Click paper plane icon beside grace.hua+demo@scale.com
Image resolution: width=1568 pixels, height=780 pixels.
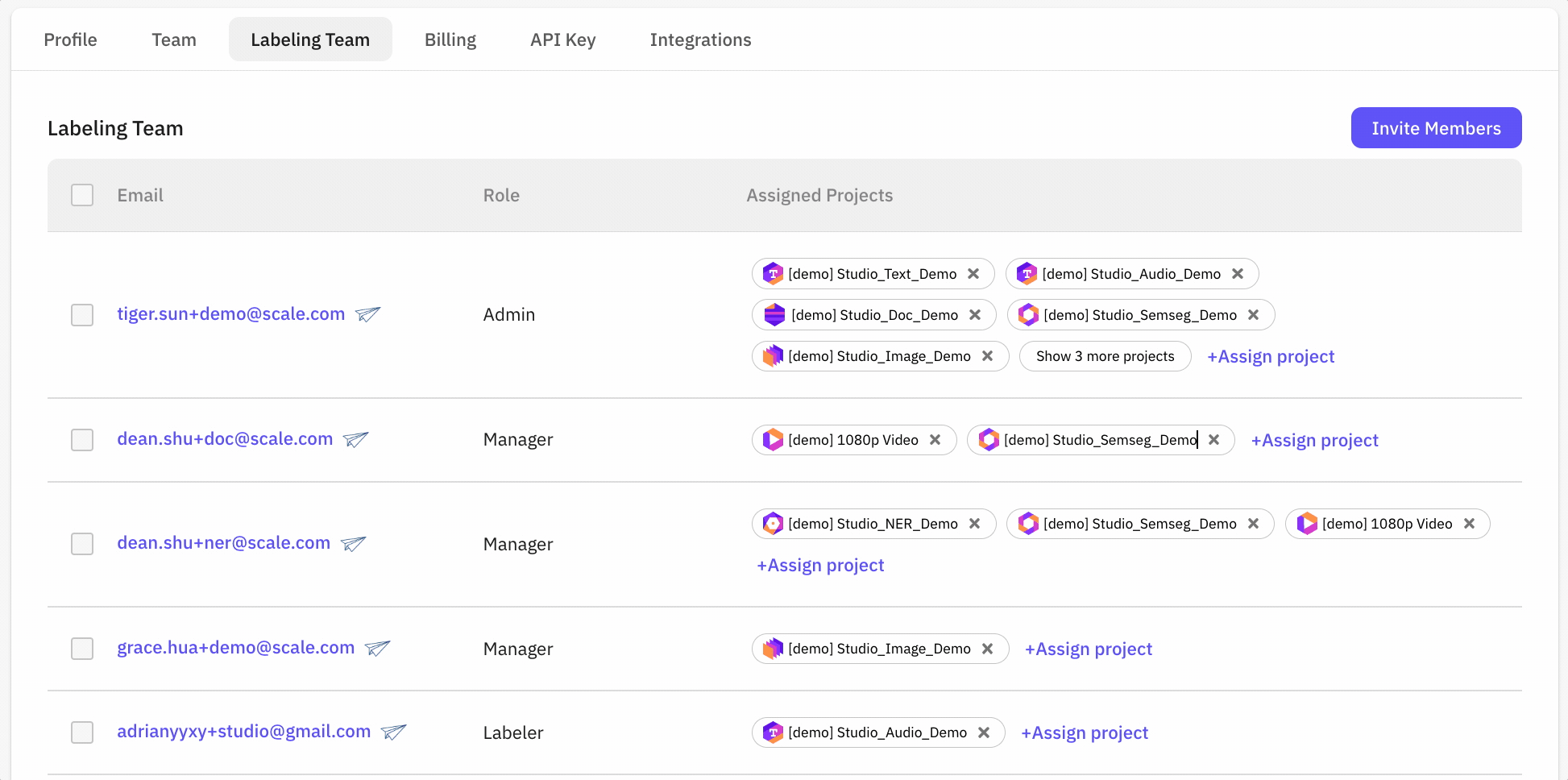point(377,648)
